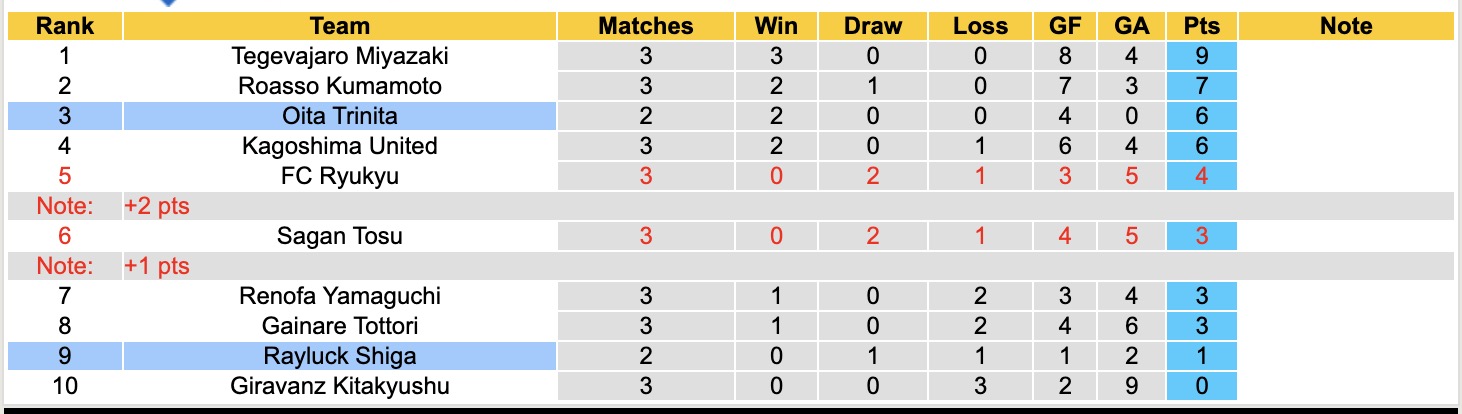Viewport: 1462px width, 414px height.
Task: Click Sagan Tosu team name
Action: point(340,236)
